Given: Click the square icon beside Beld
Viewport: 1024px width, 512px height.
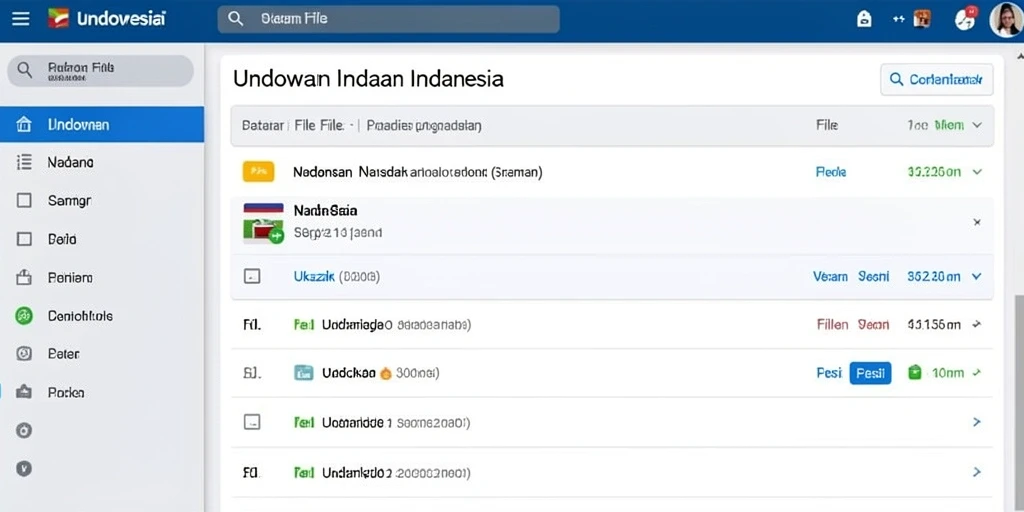Looking at the screenshot, I should [24, 239].
